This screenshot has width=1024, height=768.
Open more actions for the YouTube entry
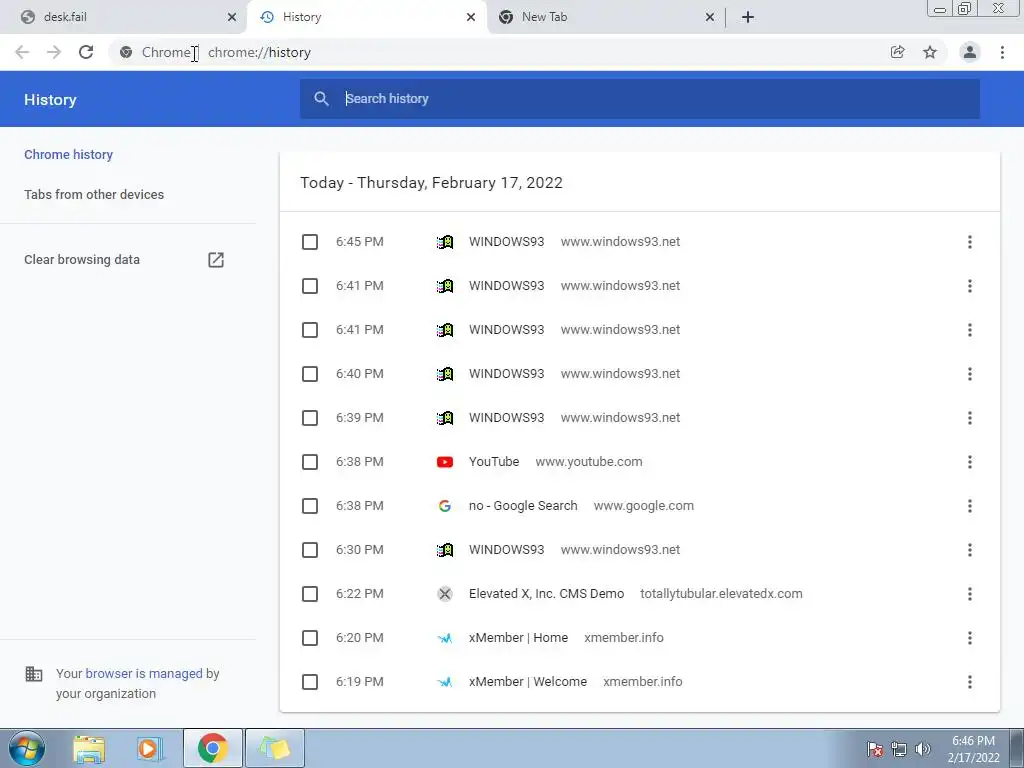click(x=970, y=462)
